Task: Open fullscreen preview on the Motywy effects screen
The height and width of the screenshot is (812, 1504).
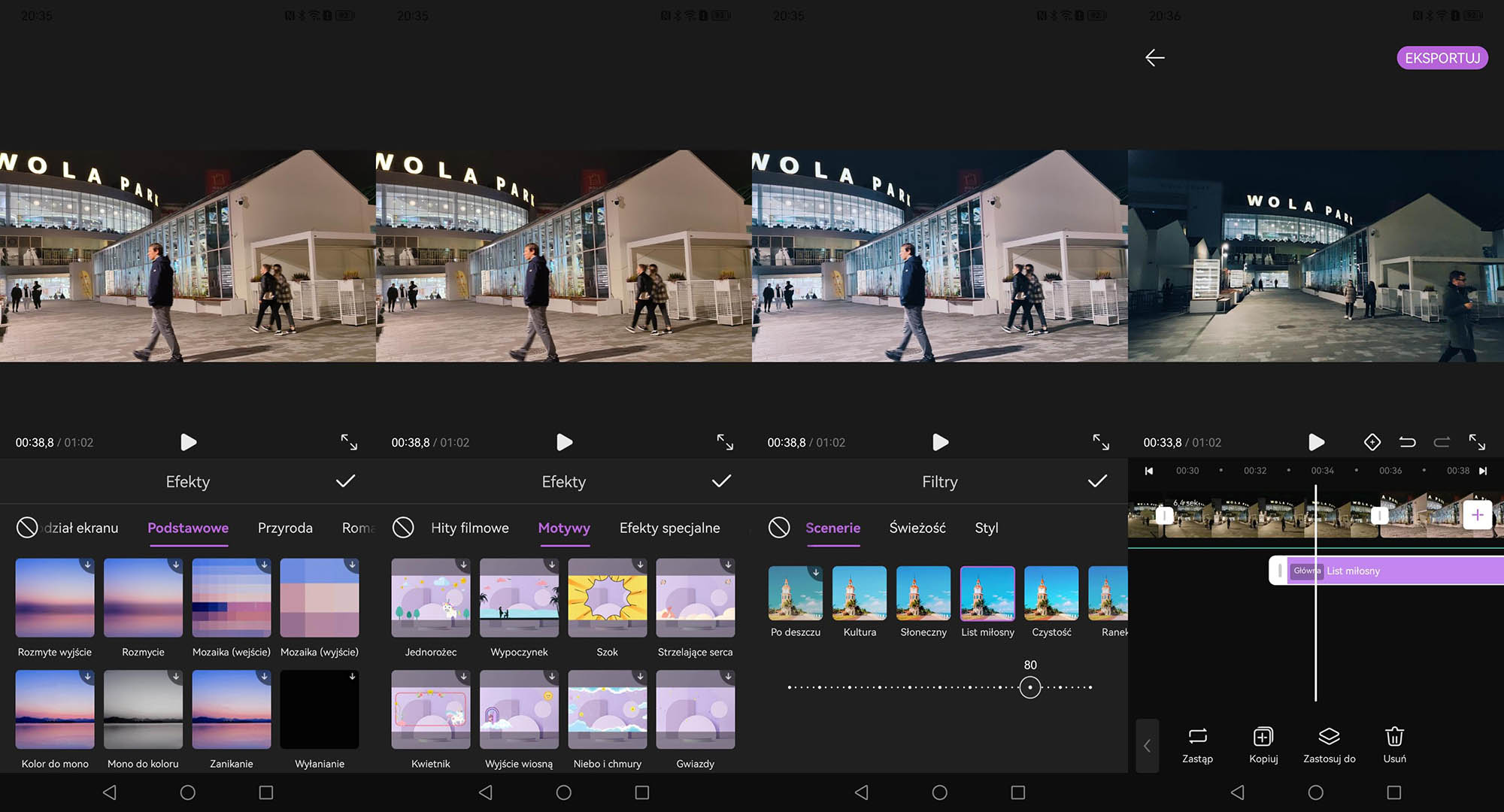Action: click(725, 442)
